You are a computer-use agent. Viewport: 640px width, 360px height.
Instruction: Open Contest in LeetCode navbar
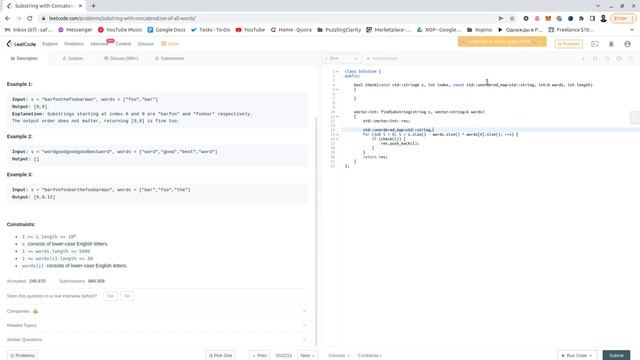pos(123,44)
